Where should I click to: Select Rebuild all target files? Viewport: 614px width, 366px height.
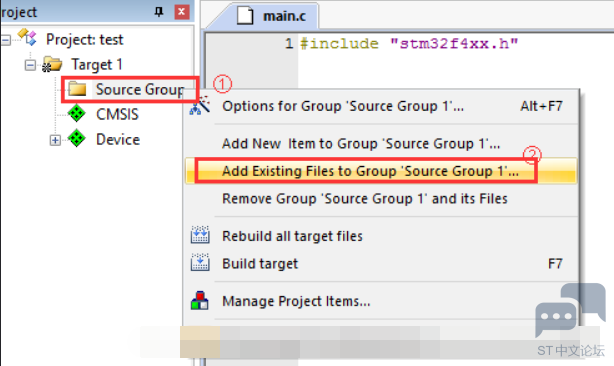point(381,236)
